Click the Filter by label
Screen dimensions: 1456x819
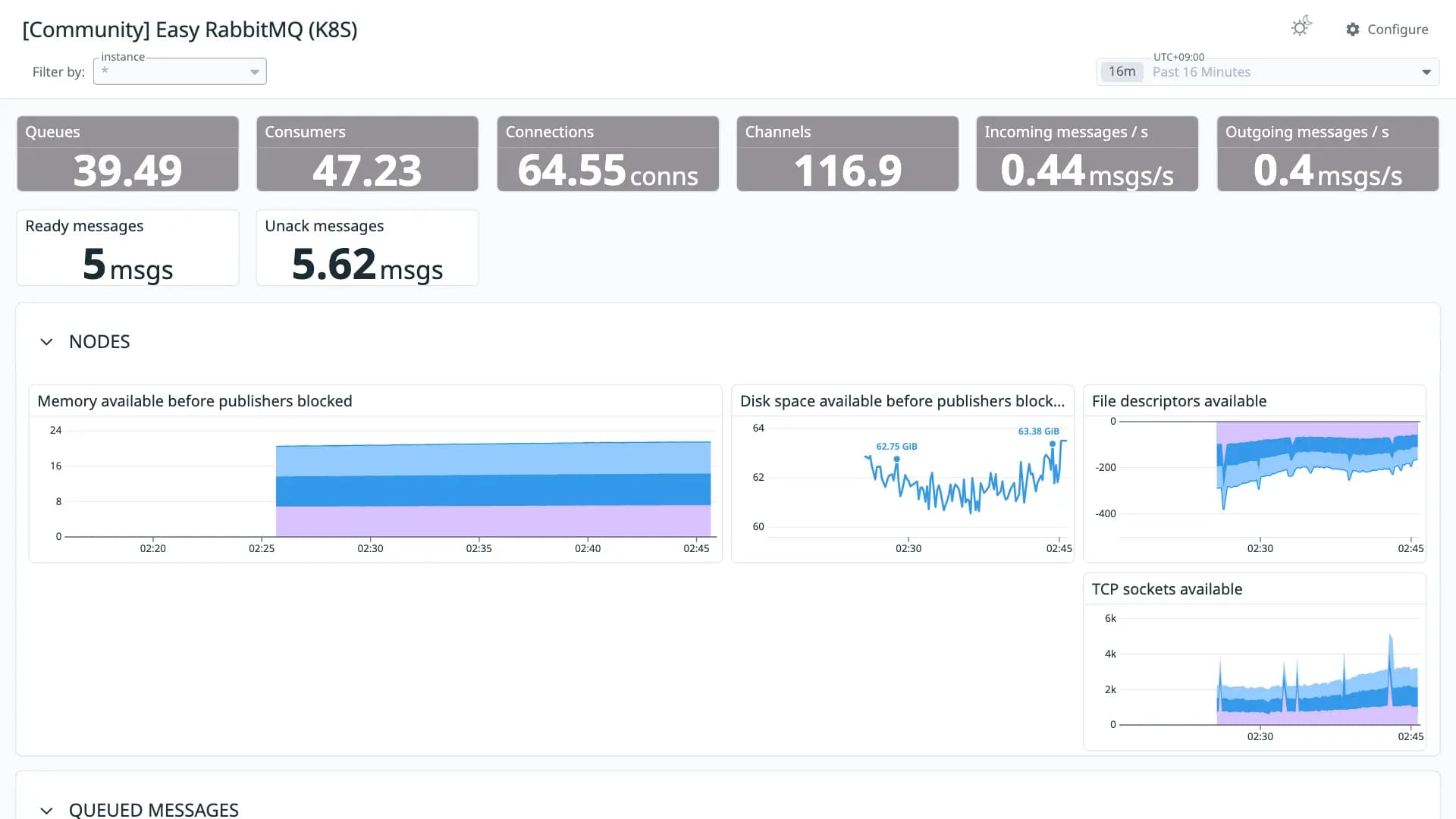[x=58, y=72]
